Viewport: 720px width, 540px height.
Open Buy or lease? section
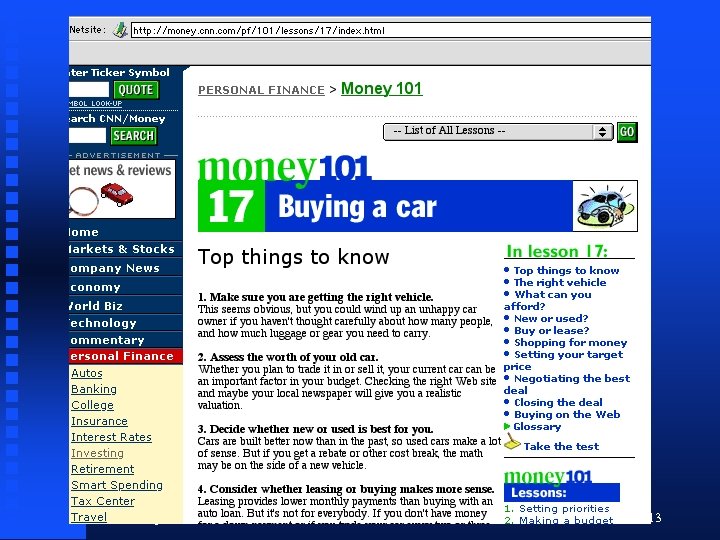(551, 330)
